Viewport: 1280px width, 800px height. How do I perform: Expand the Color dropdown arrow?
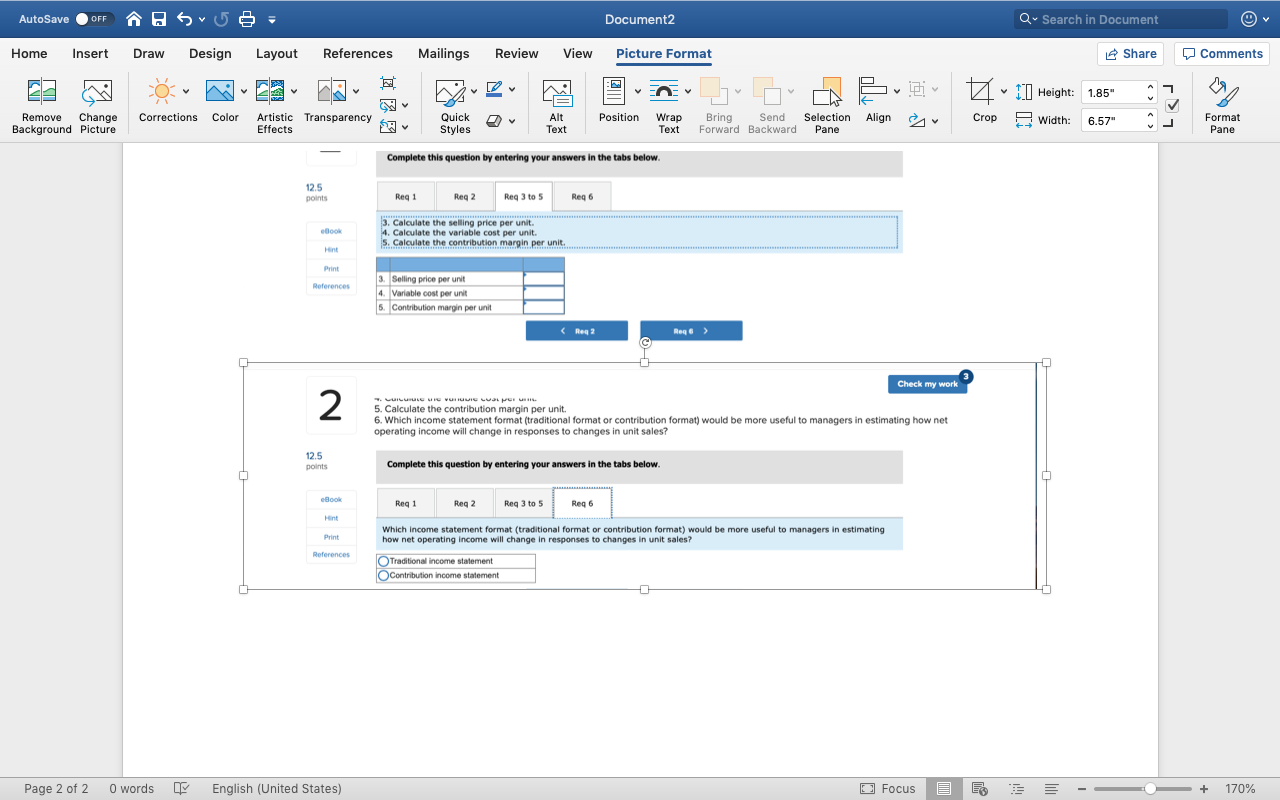[x=243, y=92]
